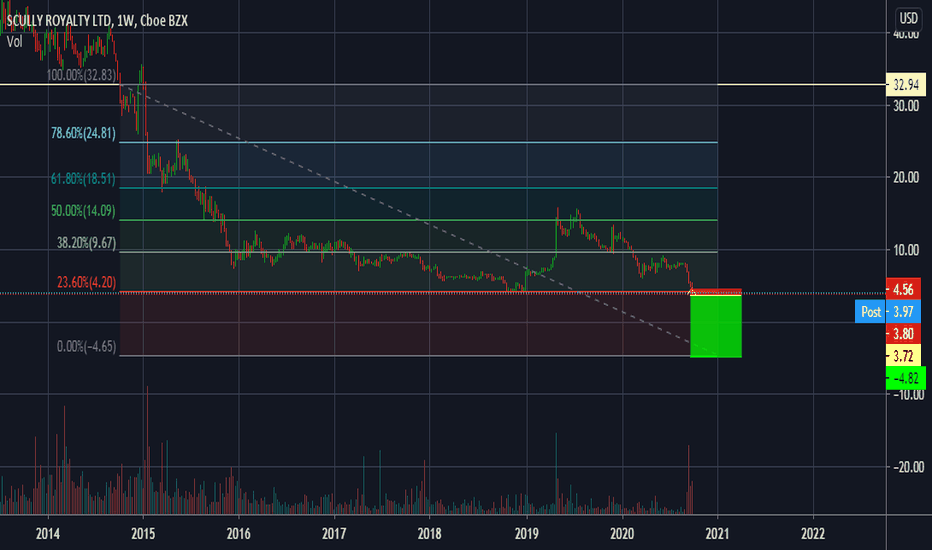This screenshot has height=550, width=932.
Task: Click the 2018 label on time axis
Action: pyautogui.click(x=430, y=533)
